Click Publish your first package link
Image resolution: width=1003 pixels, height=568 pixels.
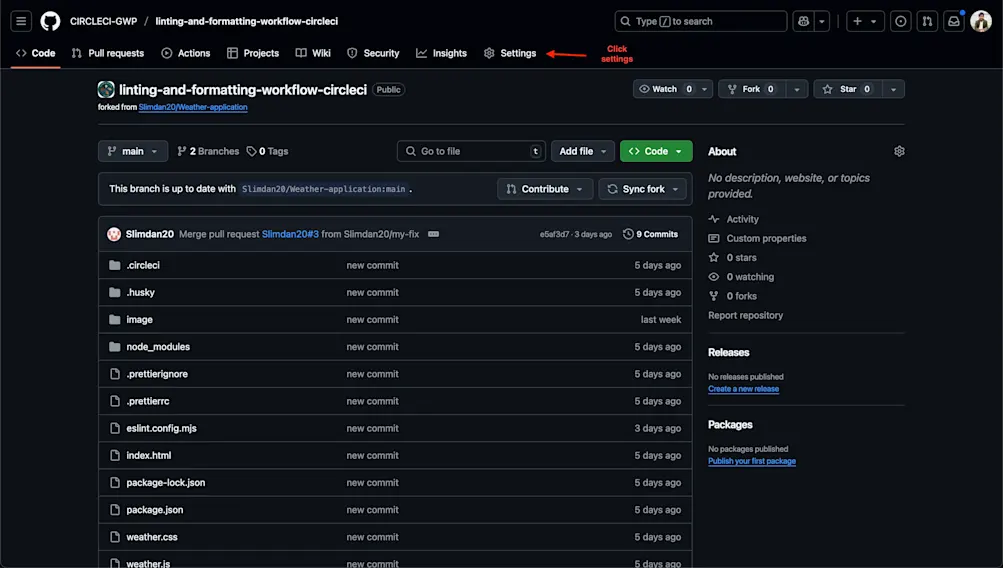752,461
